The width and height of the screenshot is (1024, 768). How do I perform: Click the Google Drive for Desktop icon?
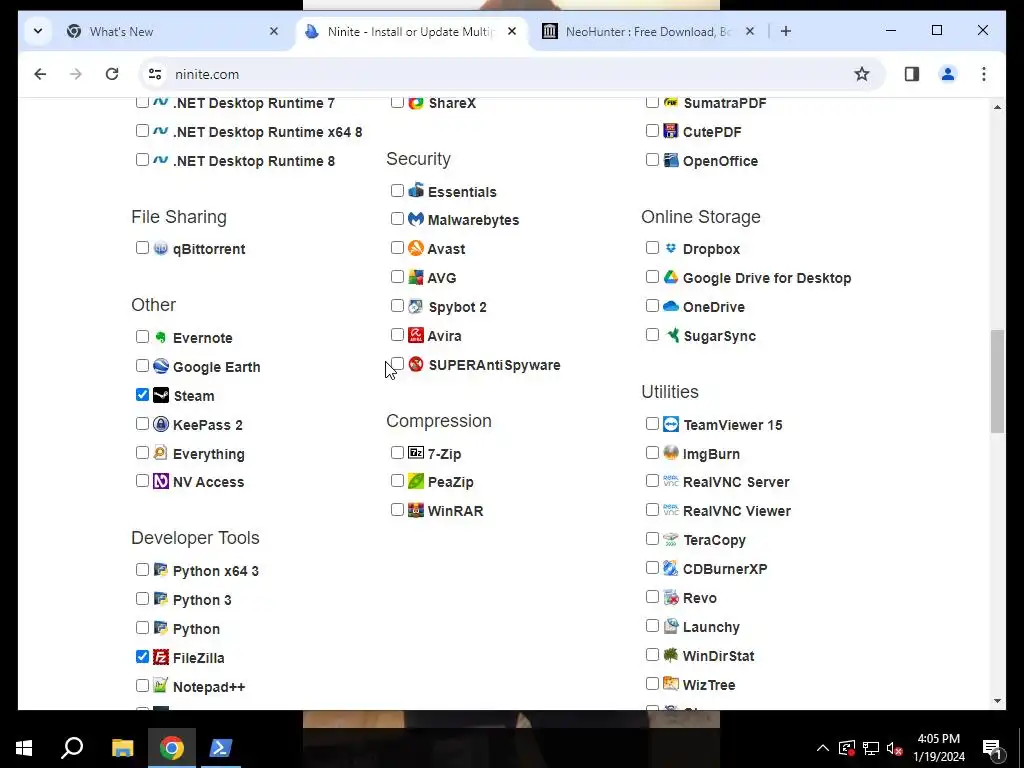(x=671, y=277)
